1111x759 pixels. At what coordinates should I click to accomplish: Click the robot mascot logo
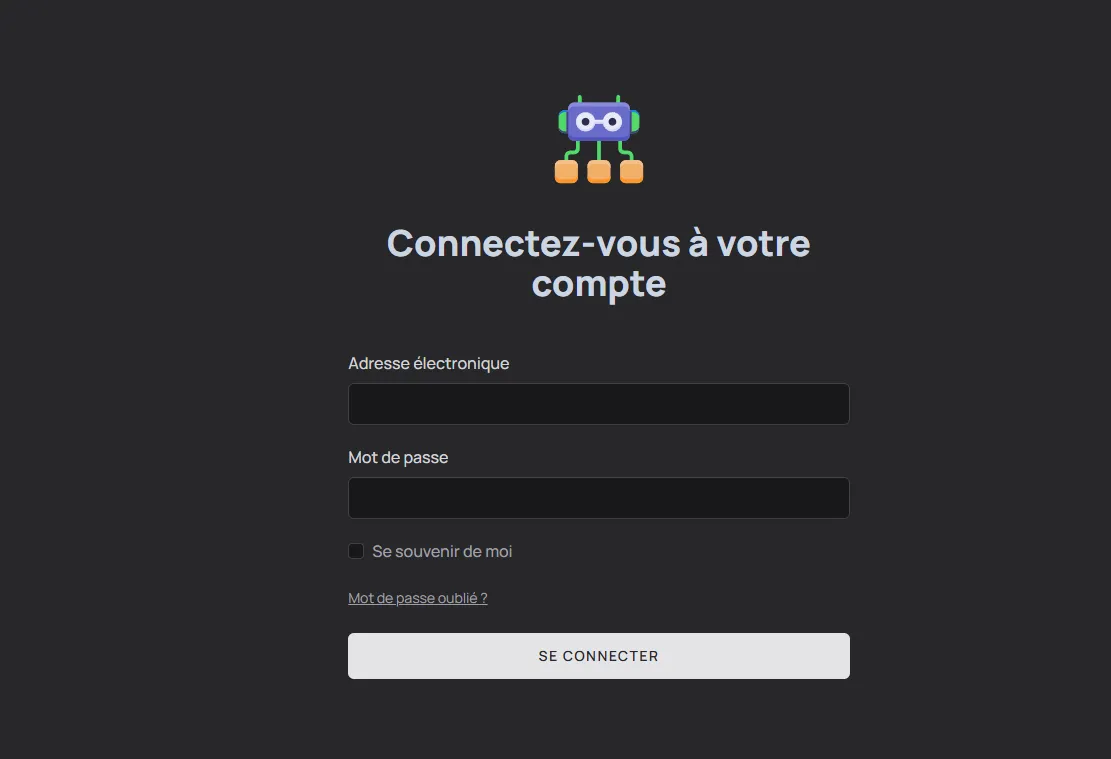coord(599,140)
